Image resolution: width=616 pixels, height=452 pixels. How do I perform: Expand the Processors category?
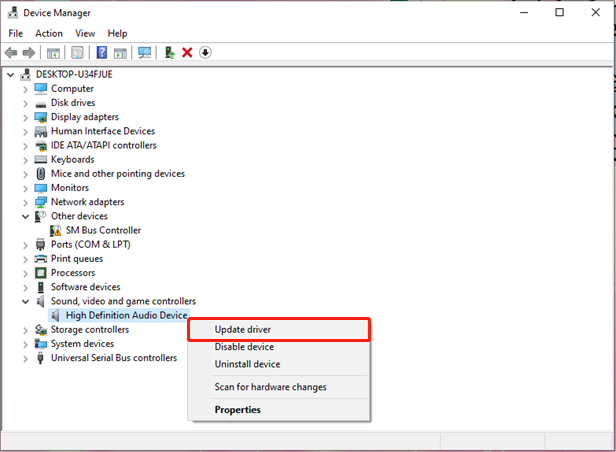pyautogui.click(x=26, y=273)
